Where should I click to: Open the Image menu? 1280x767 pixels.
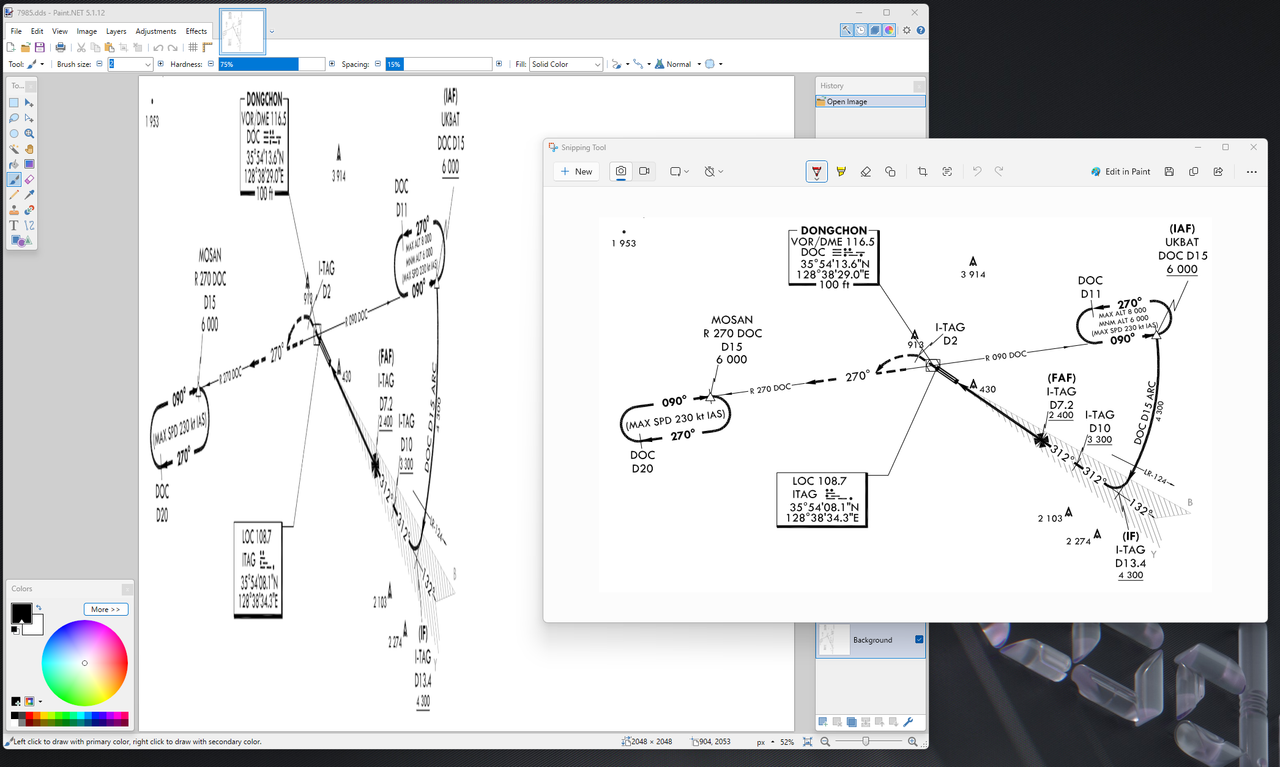pyautogui.click(x=87, y=31)
